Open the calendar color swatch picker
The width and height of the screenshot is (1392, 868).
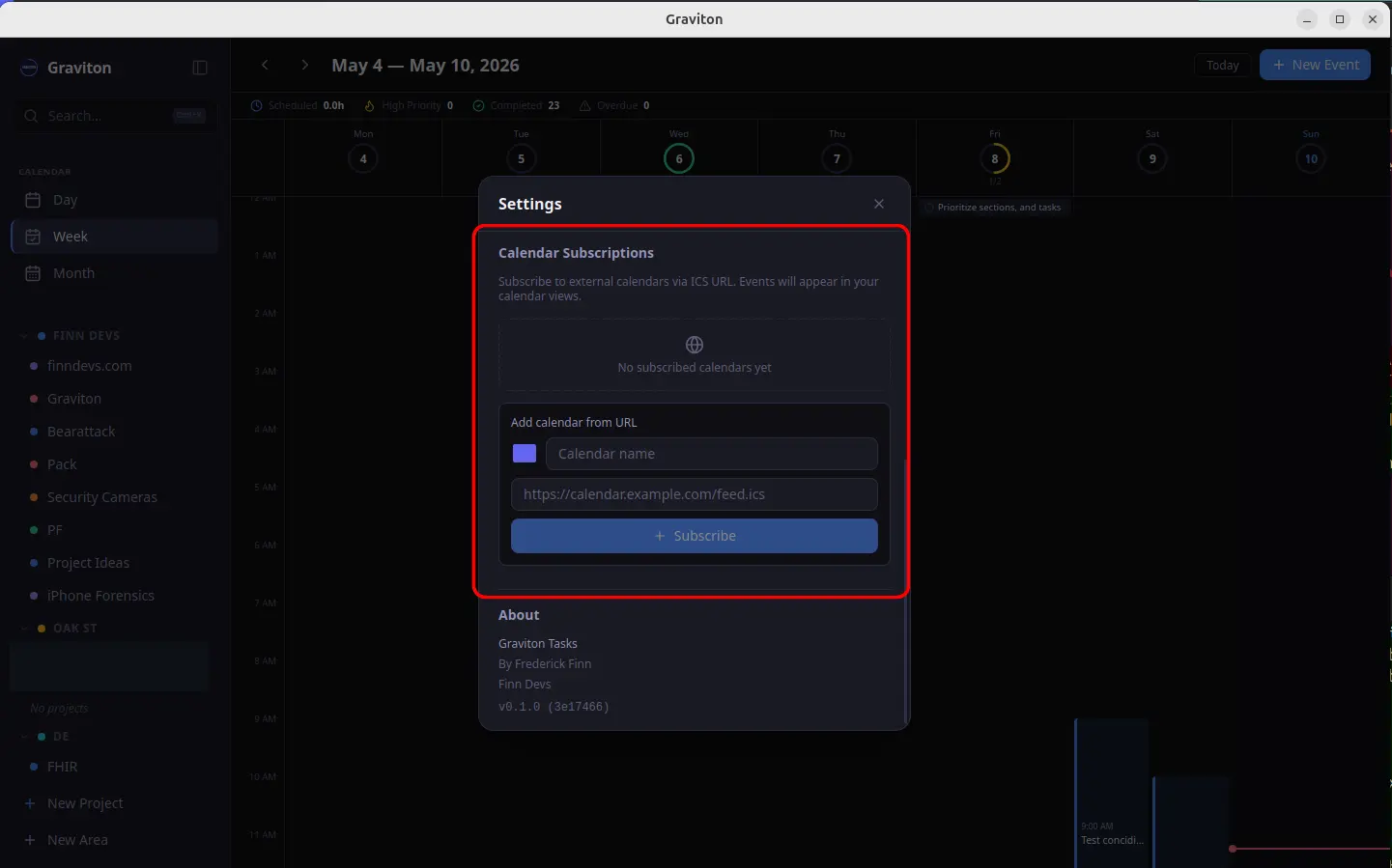coord(525,454)
